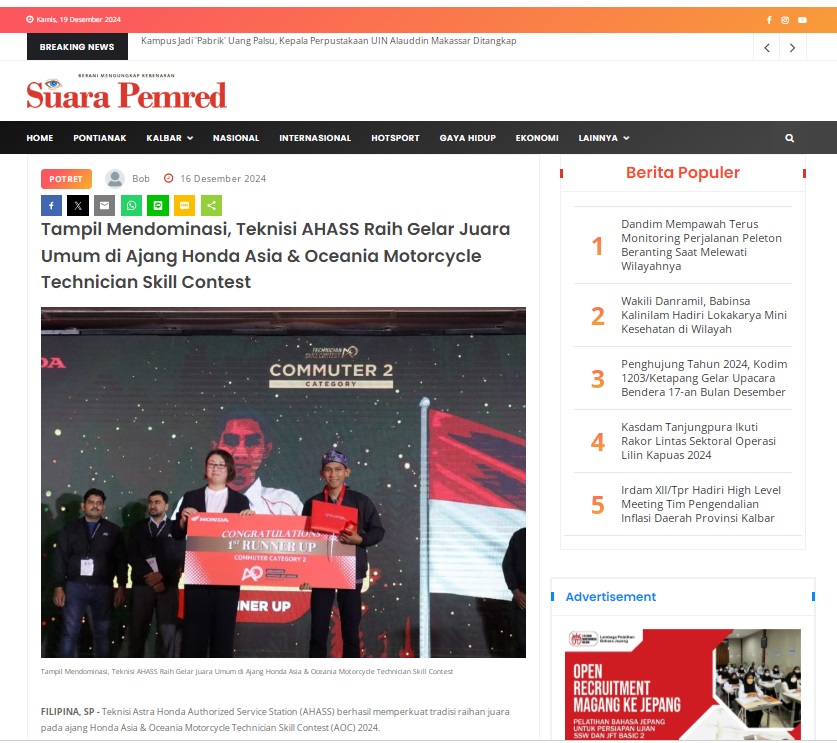The image size is (837, 743).
Task: Click the Suara Pemred logo
Action: [x=127, y=92]
